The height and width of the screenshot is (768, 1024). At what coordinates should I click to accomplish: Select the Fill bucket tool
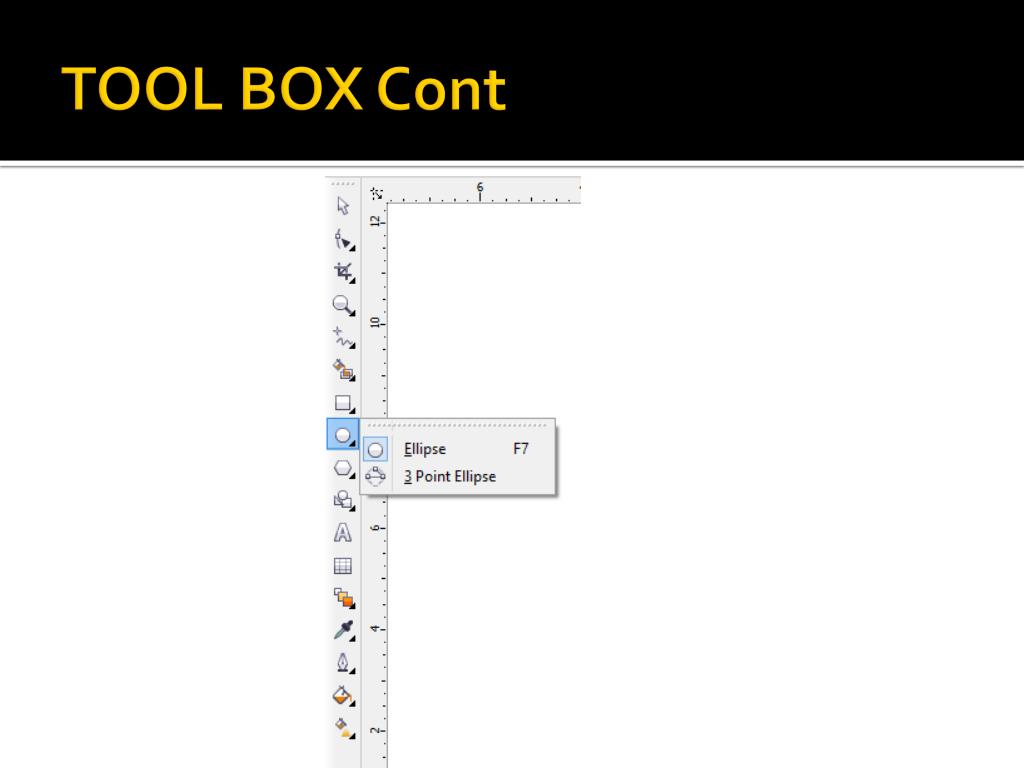[x=344, y=696]
